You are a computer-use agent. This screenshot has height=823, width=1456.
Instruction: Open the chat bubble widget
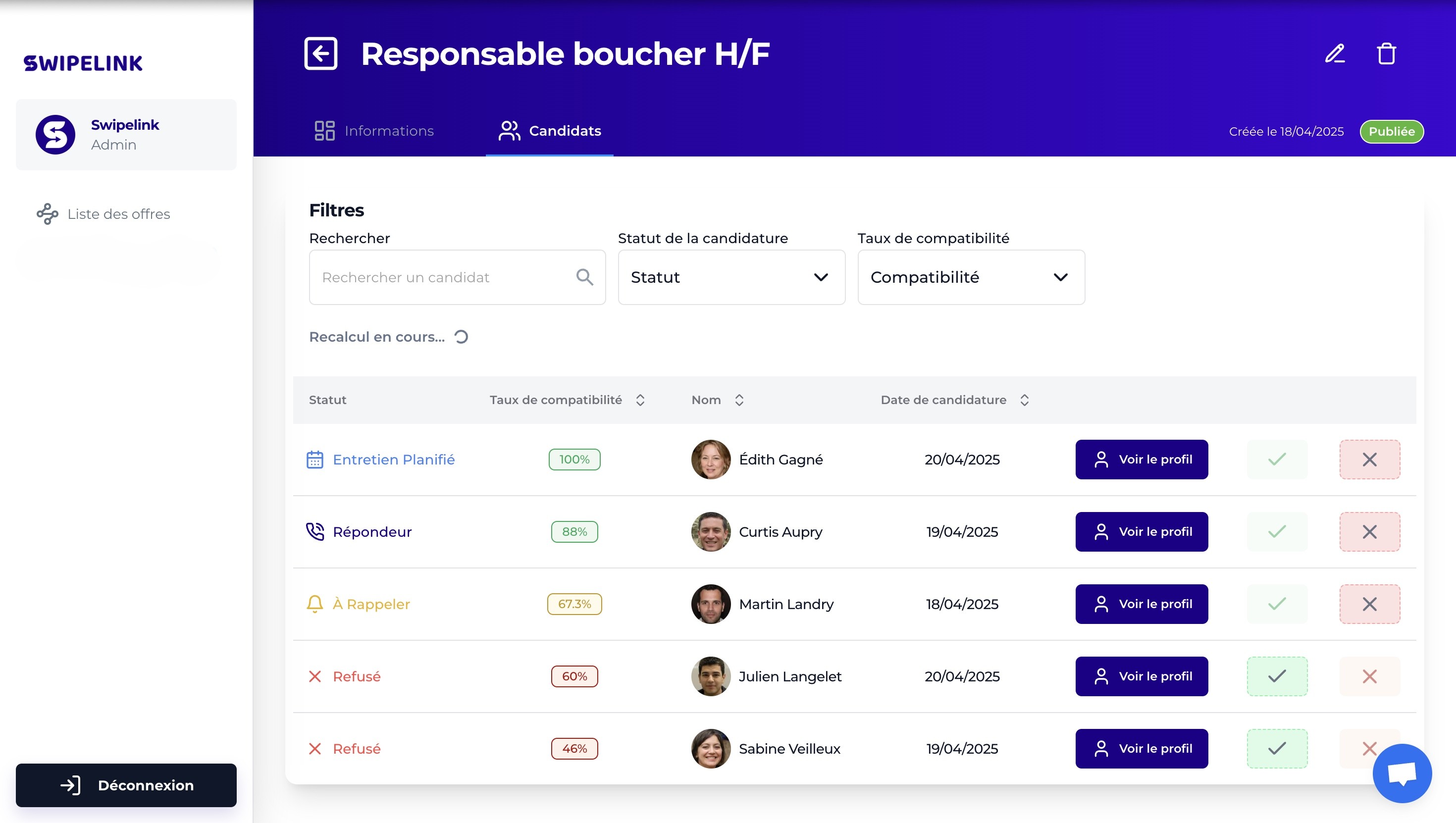(1402, 772)
